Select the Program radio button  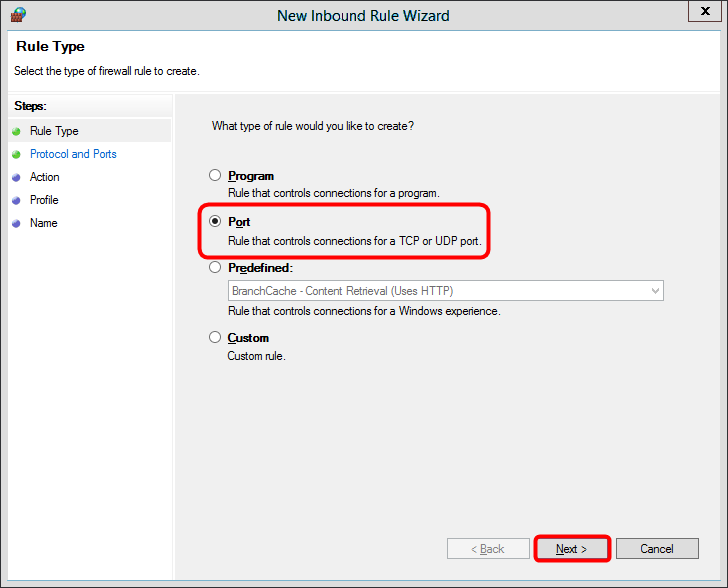(215, 176)
